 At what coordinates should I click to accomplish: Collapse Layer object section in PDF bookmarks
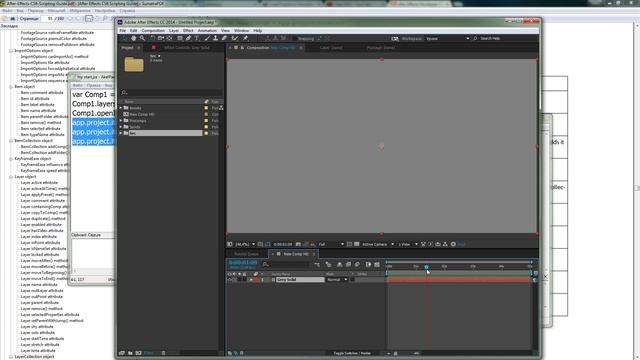tap(11, 177)
